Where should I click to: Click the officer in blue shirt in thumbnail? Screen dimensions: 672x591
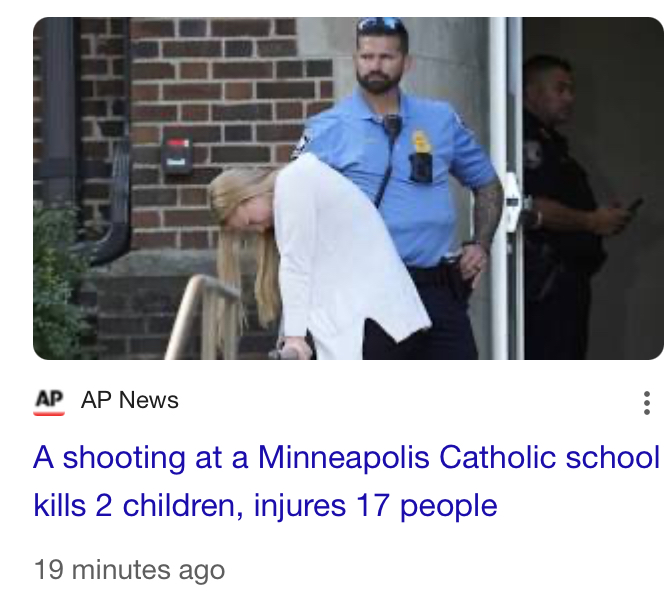(x=405, y=180)
